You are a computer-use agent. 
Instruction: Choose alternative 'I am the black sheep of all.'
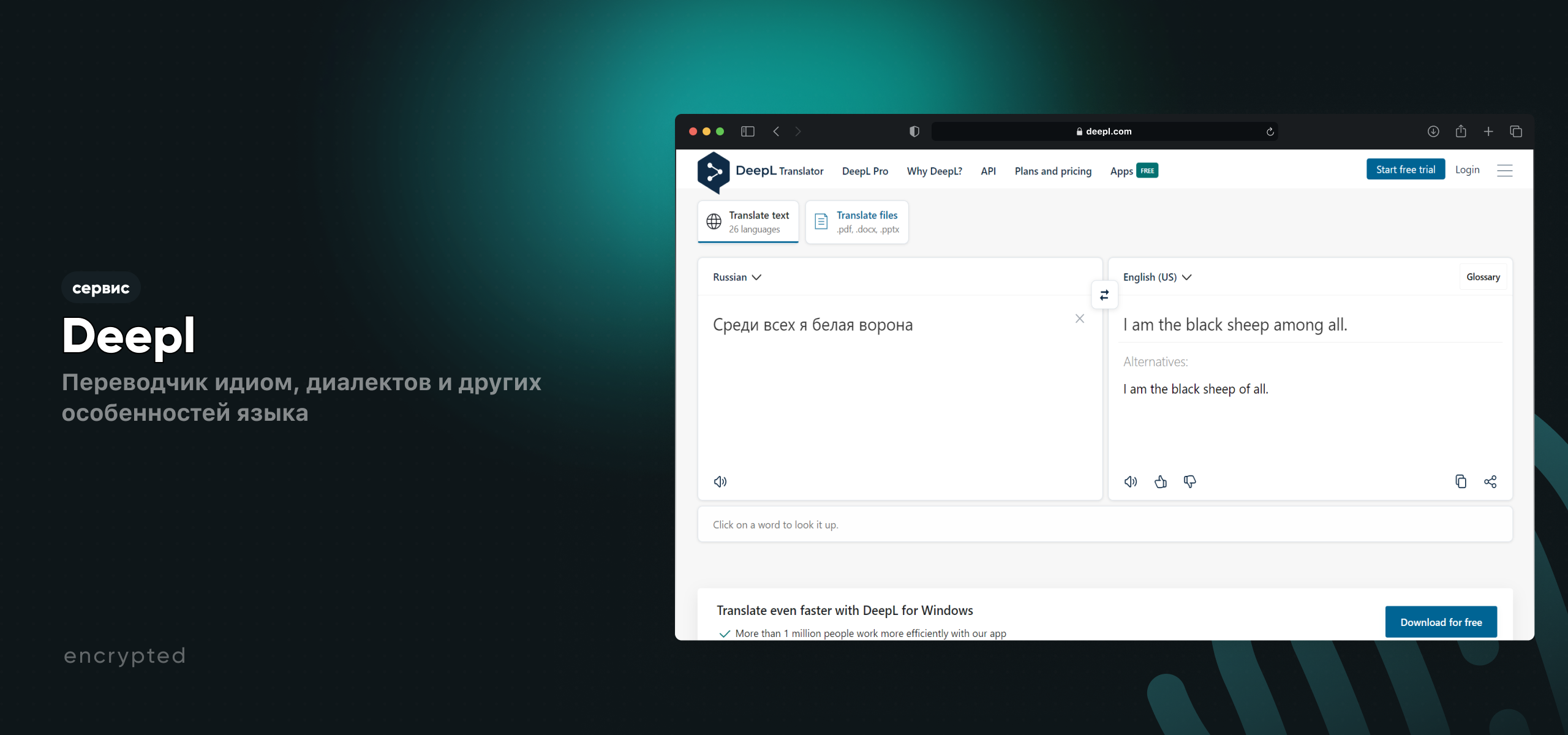1196,389
